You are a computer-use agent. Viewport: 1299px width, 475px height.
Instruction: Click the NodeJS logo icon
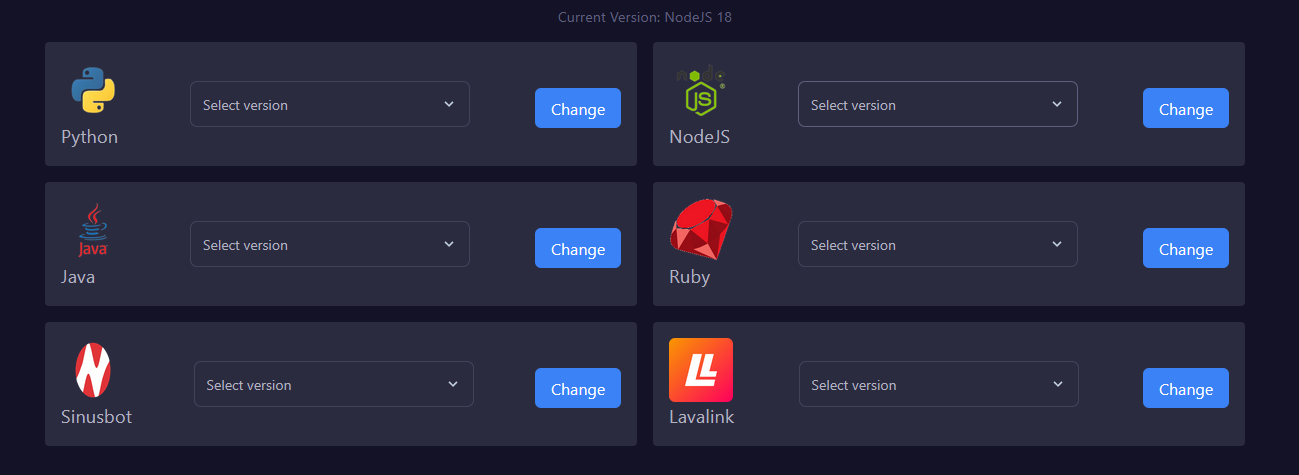coord(701,90)
